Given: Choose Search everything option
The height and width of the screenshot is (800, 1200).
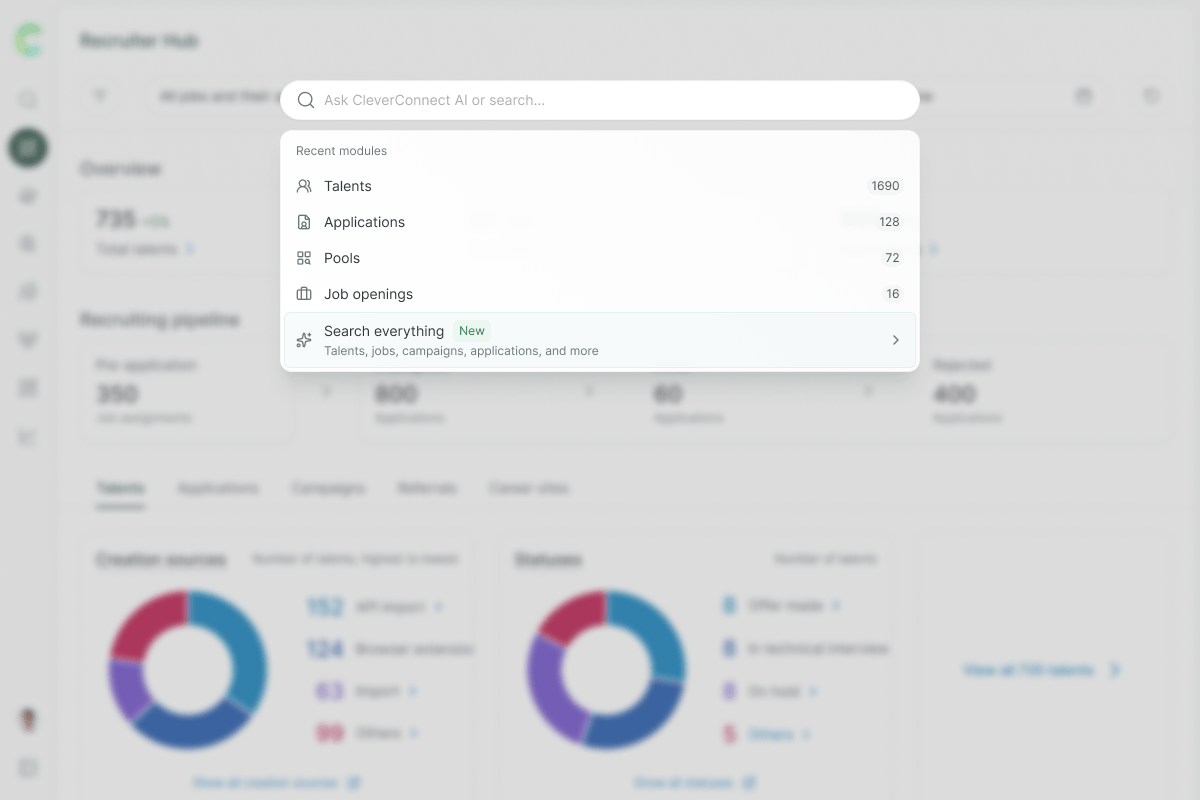Looking at the screenshot, I should [600, 340].
